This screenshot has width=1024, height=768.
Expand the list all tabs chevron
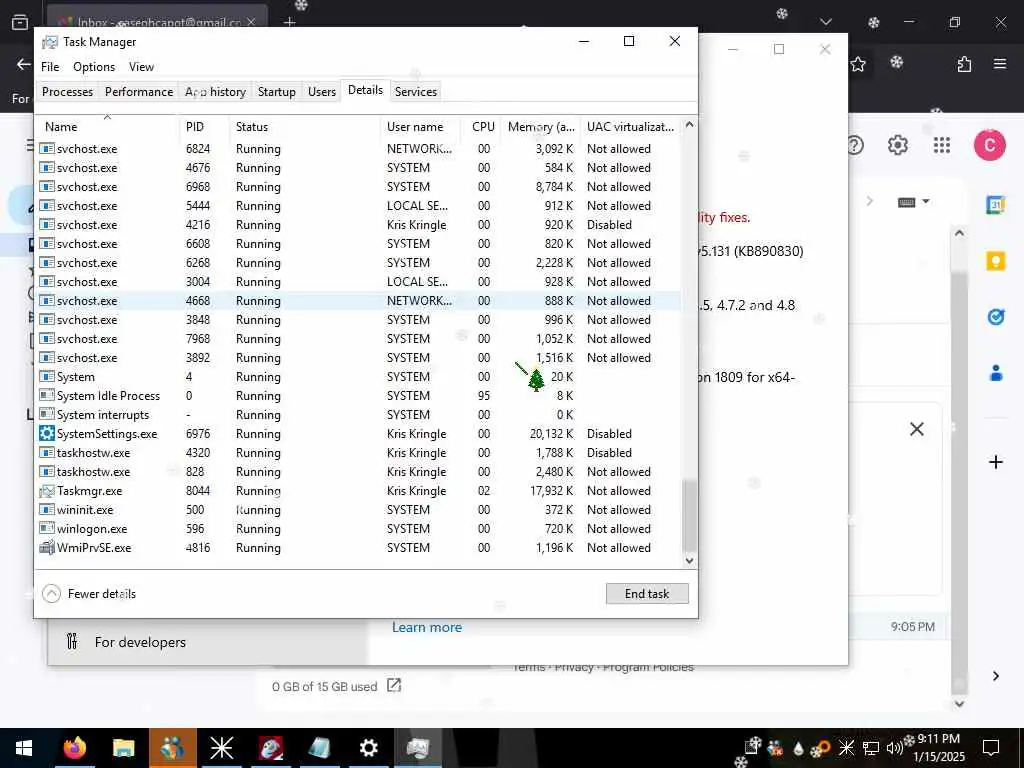point(825,22)
